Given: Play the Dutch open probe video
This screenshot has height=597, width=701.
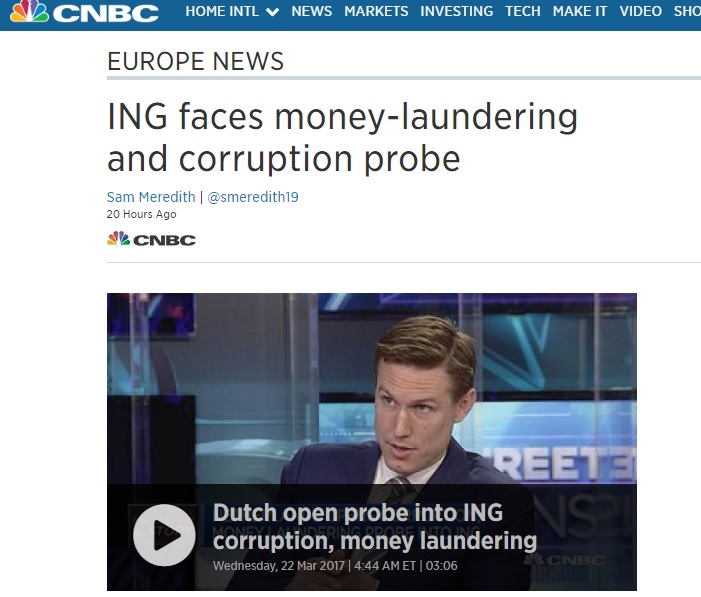Looking at the screenshot, I should [x=164, y=535].
